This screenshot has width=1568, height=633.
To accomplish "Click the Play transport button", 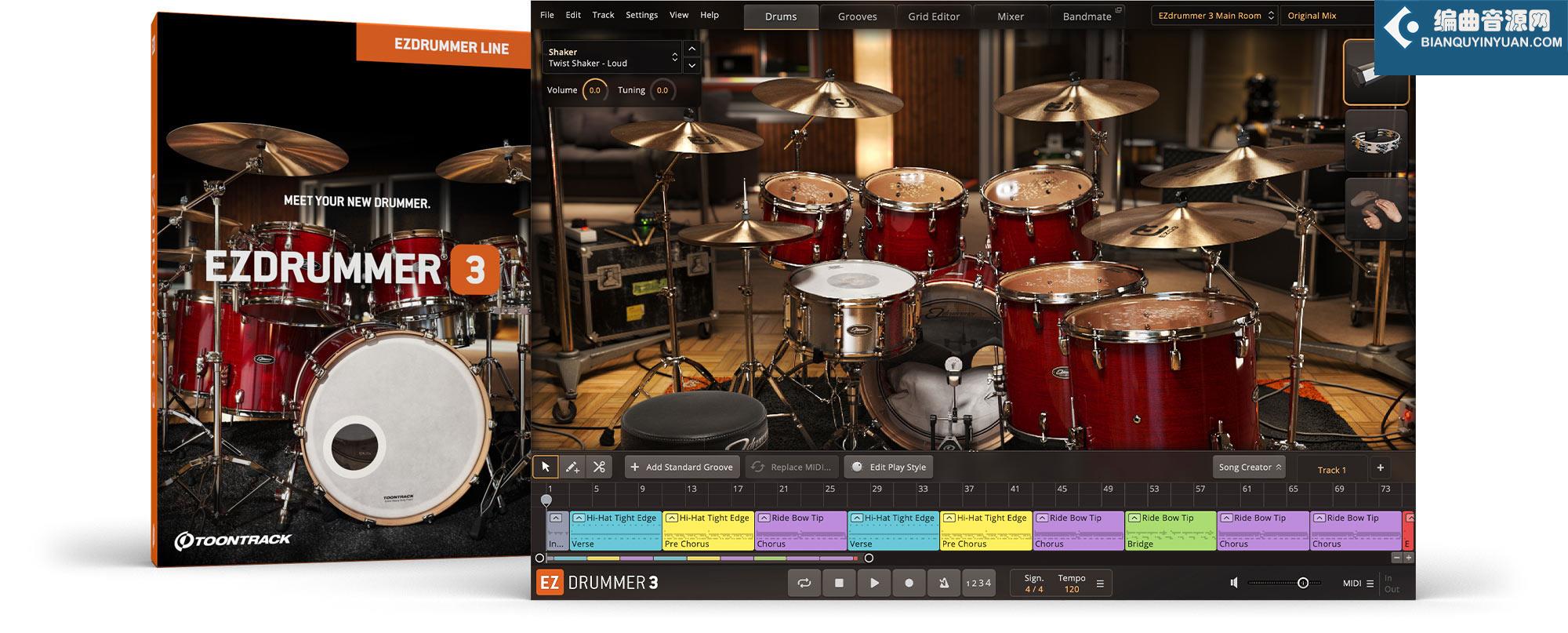I will click(874, 583).
